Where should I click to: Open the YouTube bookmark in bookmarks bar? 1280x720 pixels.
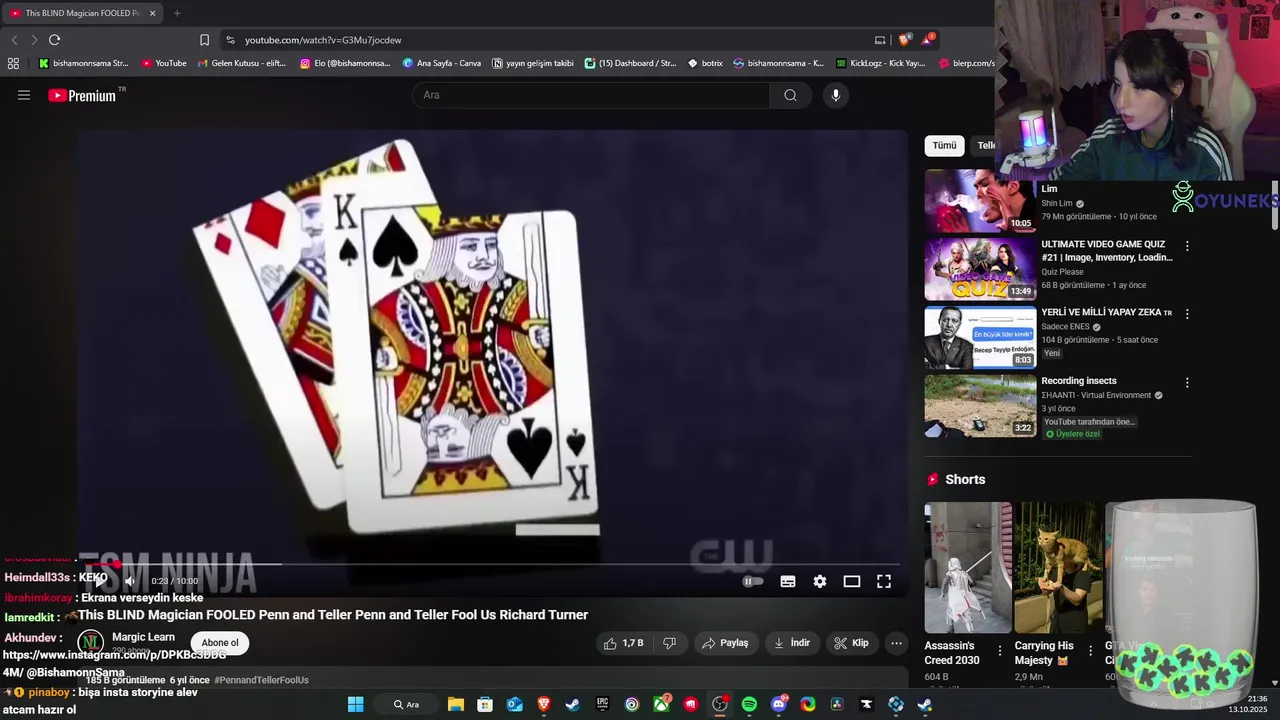tap(164, 63)
